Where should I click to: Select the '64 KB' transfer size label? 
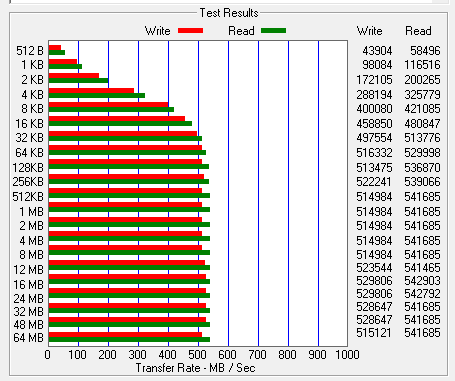[x=29, y=153]
